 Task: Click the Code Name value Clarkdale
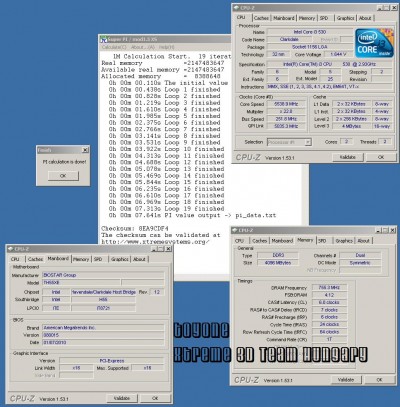pos(289,39)
